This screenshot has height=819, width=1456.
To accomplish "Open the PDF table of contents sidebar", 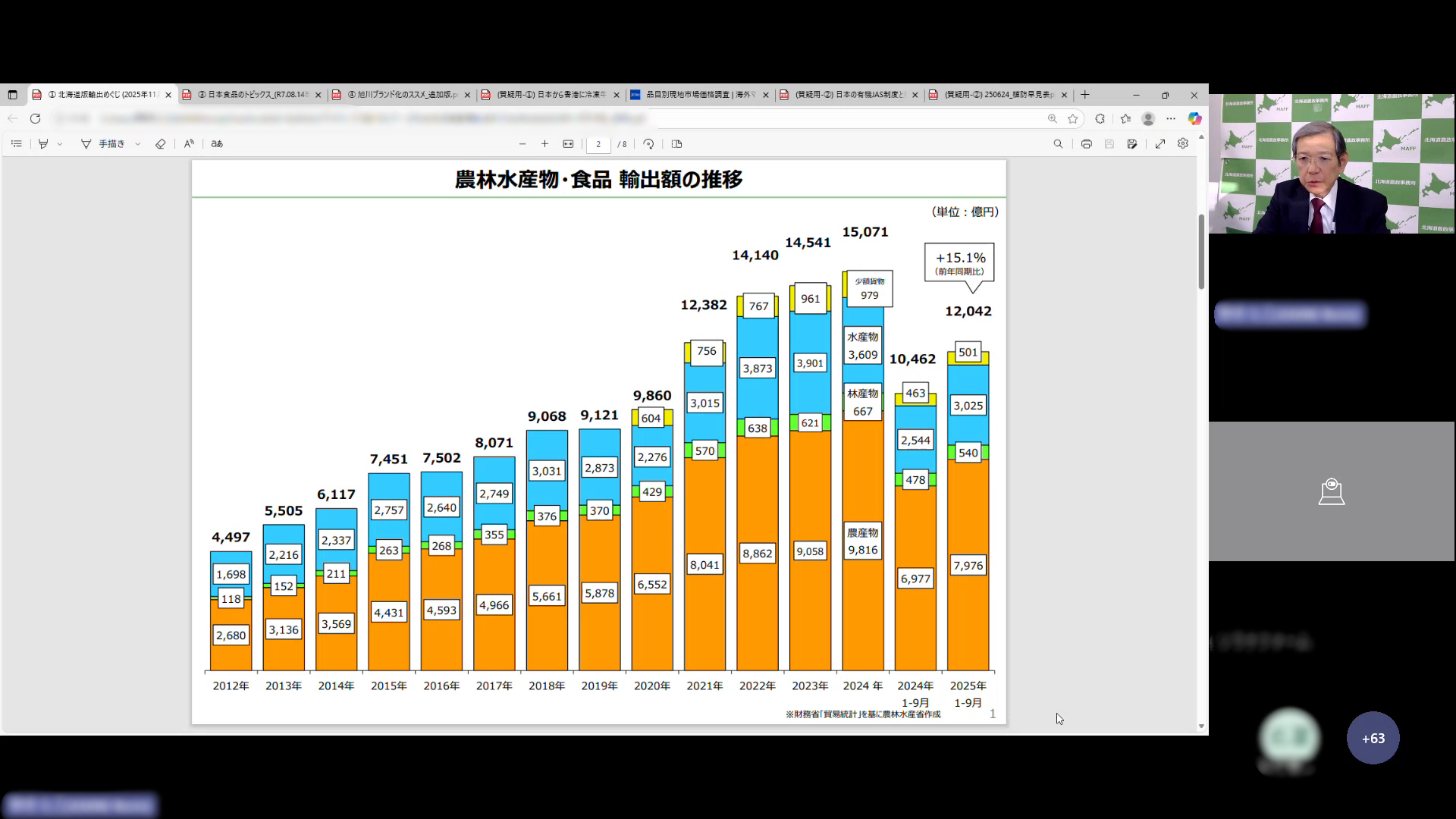I will pyautogui.click(x=17, y=144).
